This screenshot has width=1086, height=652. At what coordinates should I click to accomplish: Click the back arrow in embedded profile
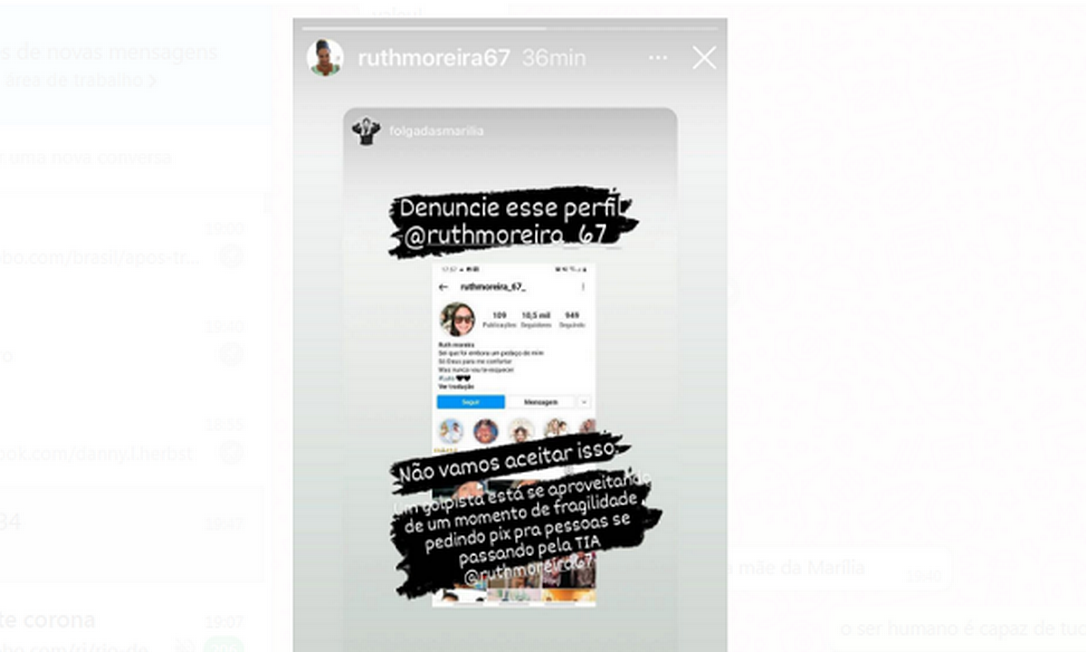coord(444,287)
